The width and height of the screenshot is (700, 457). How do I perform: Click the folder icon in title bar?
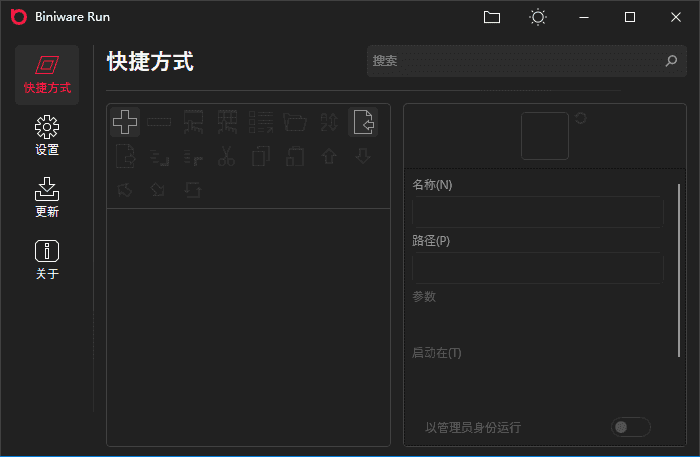pyautogui.click(x=492, y=17)
